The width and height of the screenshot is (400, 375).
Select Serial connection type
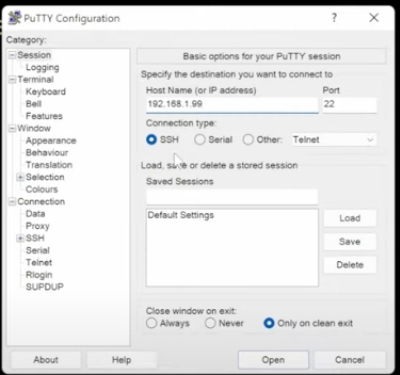[200, 139]
